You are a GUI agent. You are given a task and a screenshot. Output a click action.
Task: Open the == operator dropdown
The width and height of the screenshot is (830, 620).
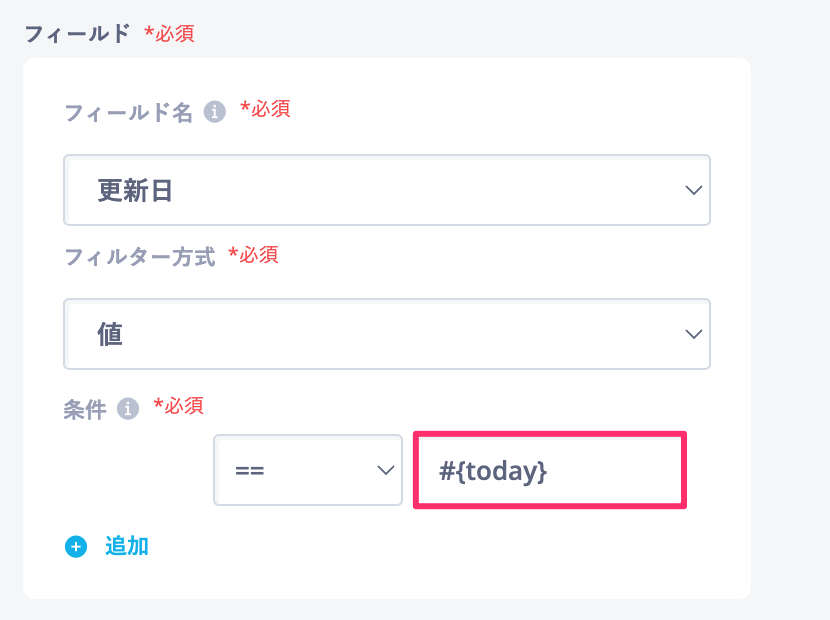point(308,470)
